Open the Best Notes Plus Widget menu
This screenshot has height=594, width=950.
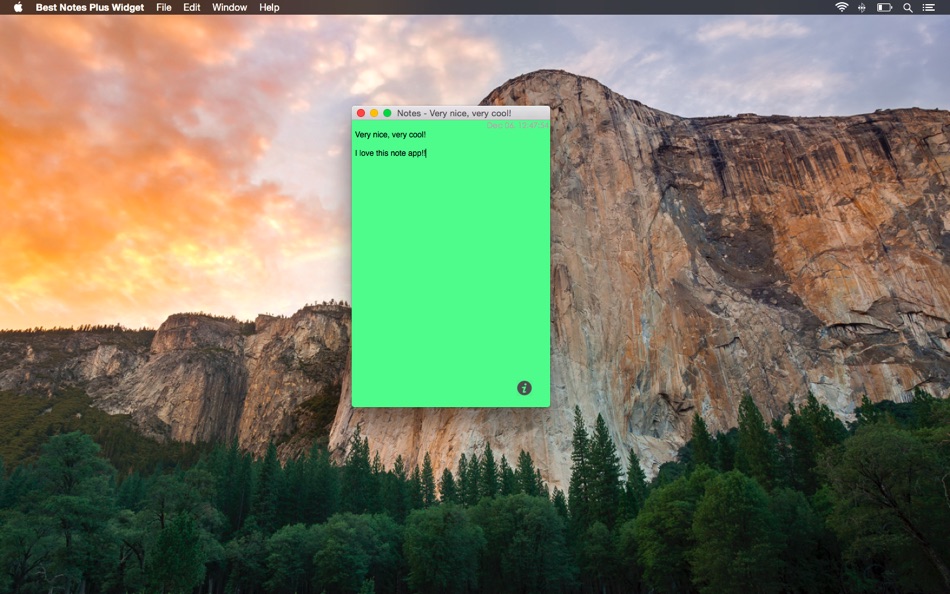point(90,7)
